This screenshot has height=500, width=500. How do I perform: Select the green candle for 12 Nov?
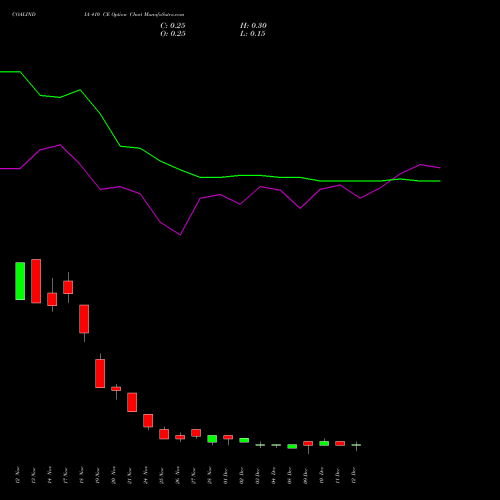[x=20, y=281]
